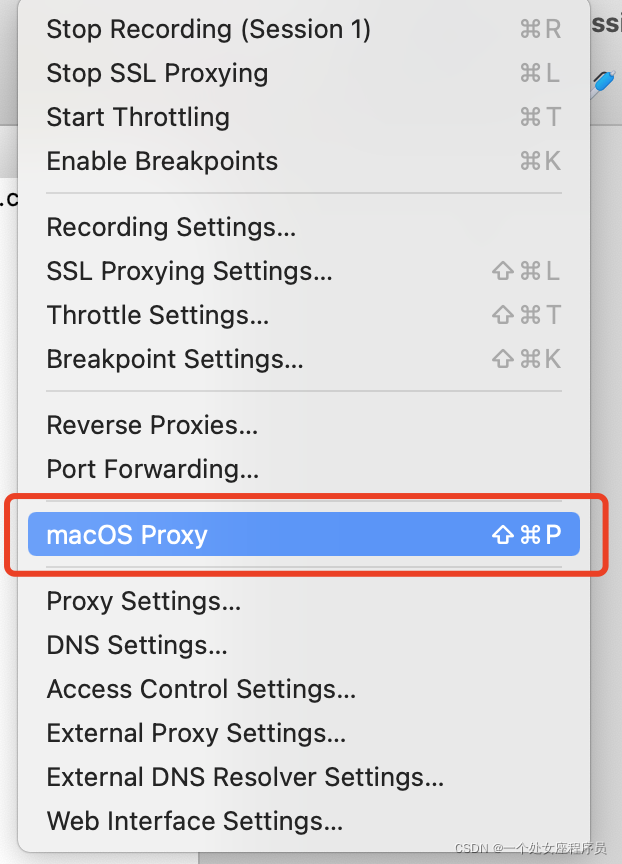Toggle macOS Proxy option
Viewport: 622px width, 864px height.
click(x=304, y=534)
